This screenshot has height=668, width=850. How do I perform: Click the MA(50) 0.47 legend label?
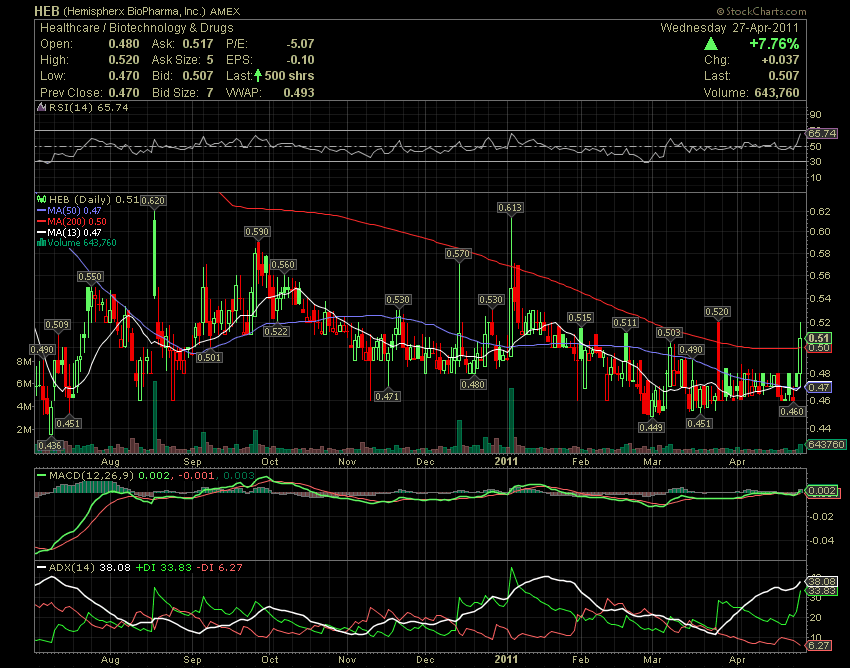[74, 210]
